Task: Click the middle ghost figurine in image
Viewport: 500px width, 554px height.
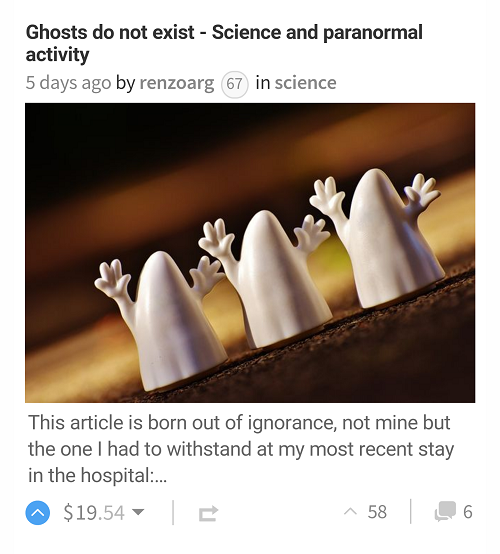Action: coord(265,277)
